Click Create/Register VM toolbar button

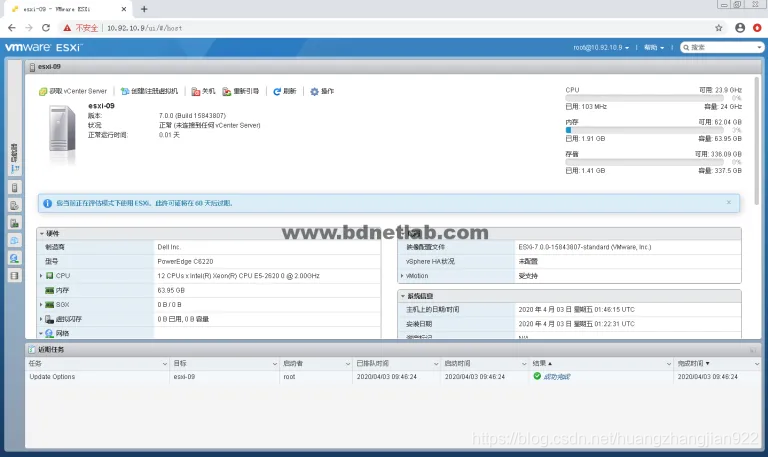149,91
